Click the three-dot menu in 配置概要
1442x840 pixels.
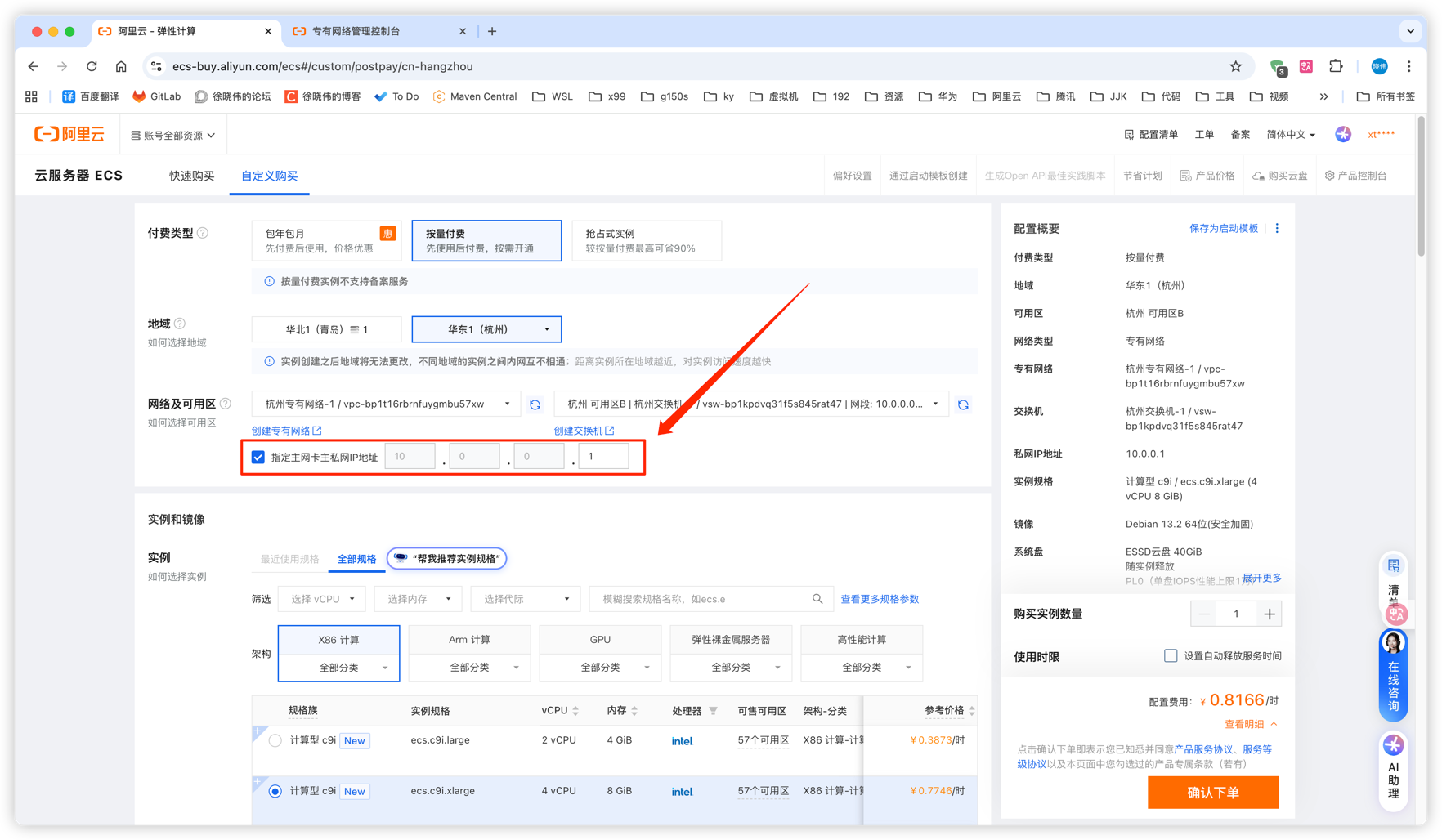tap(1277, 229)
